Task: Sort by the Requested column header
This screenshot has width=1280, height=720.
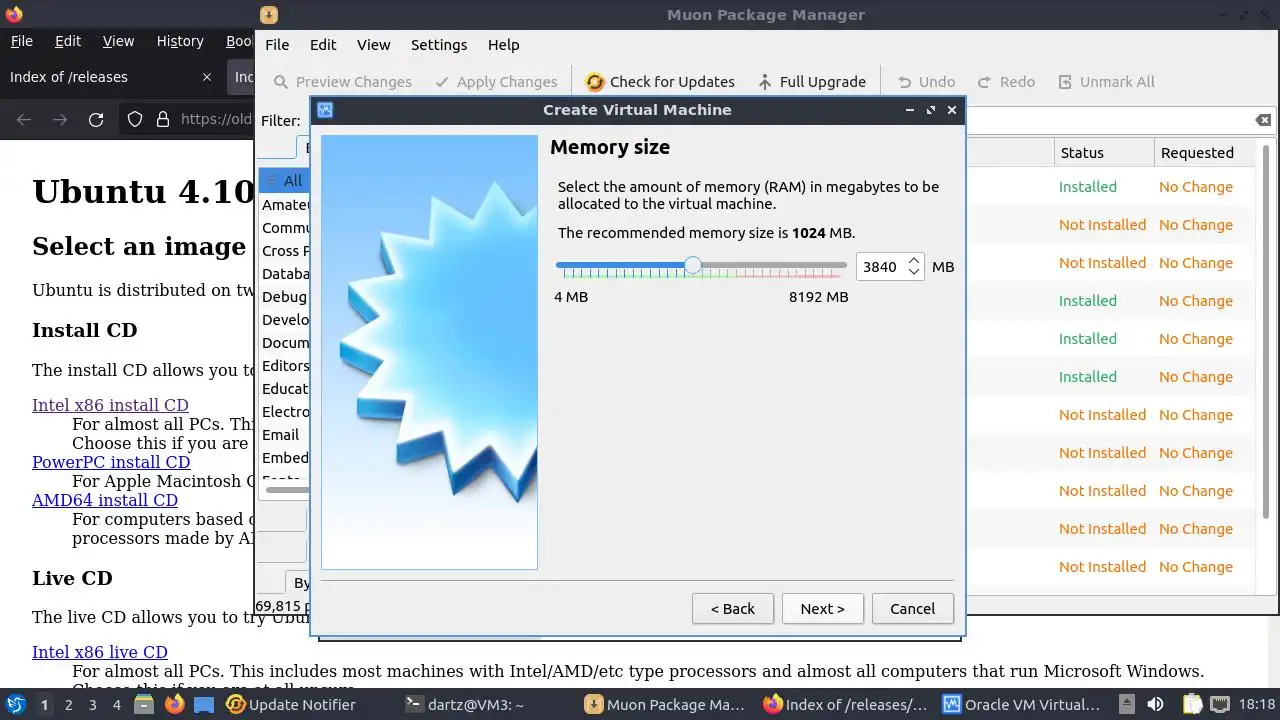Action: pos(1203,152)
